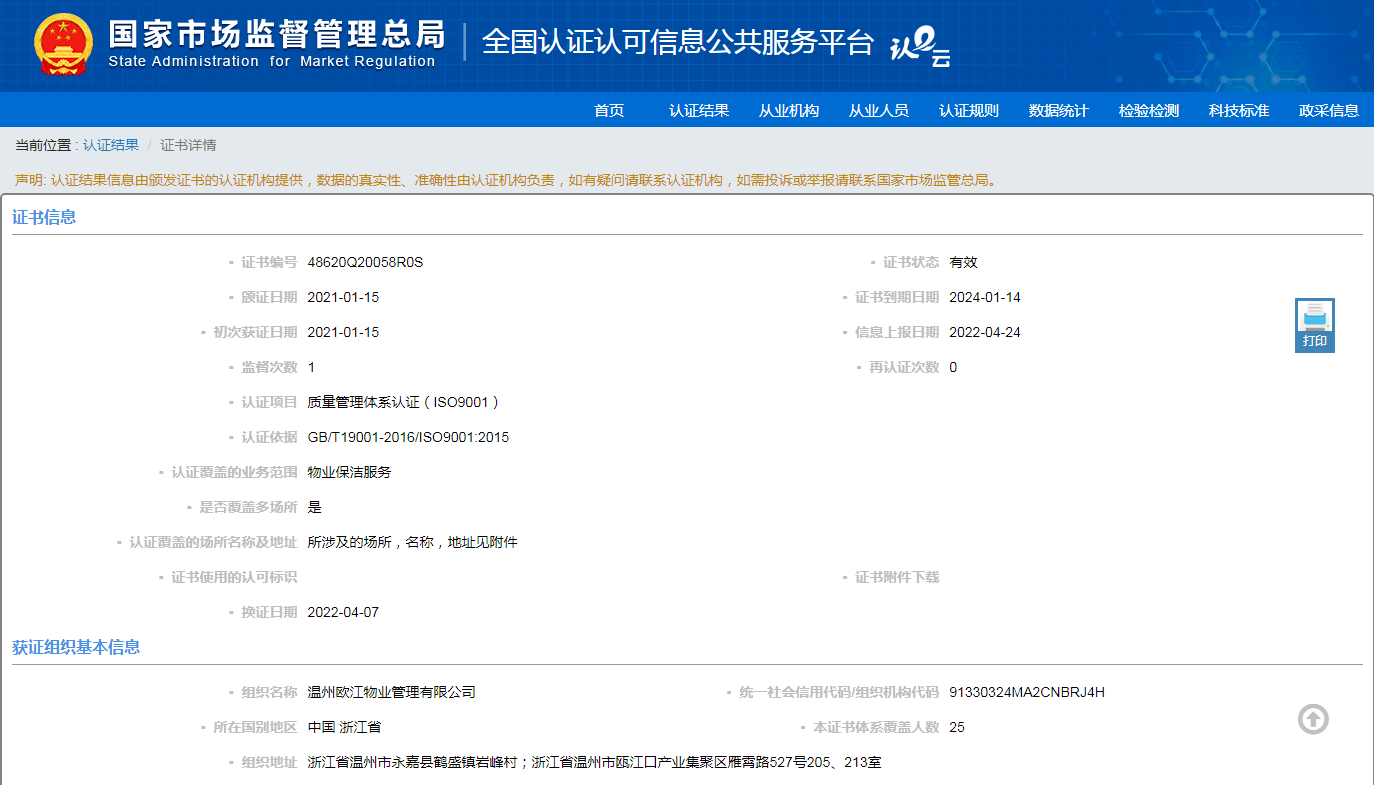Screen dimensions: 1374x785
Task: Click 科技标准 in the navigation bar
Action: tap(1239, 111)
